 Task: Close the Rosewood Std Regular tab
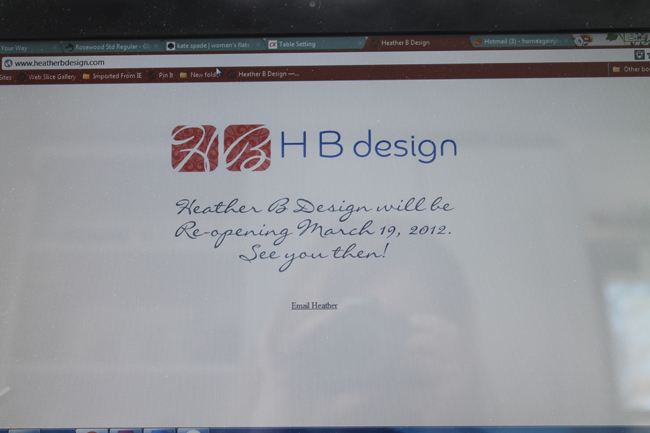coord(156,46)
